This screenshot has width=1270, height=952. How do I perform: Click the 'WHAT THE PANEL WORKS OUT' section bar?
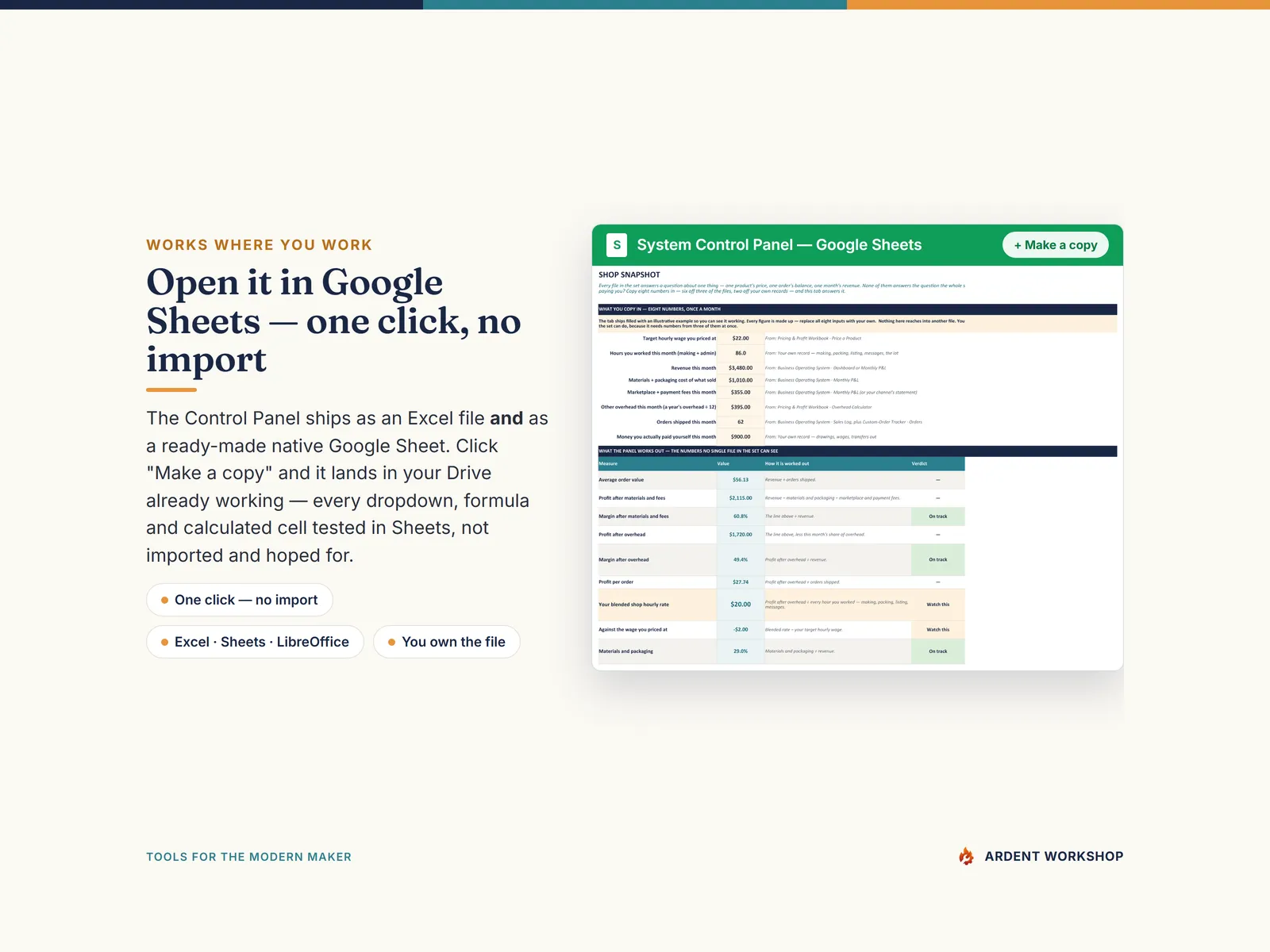[x=857, y=451]
